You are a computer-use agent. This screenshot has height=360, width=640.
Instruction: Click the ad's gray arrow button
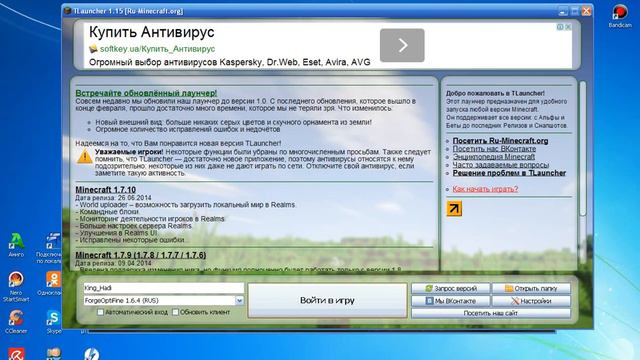(402, 45)
